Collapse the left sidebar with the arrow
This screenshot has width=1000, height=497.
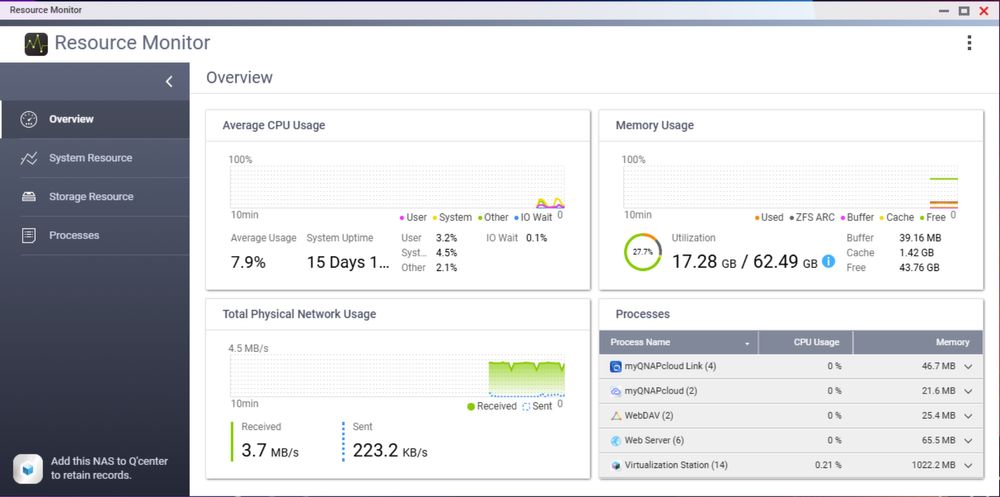169,82
